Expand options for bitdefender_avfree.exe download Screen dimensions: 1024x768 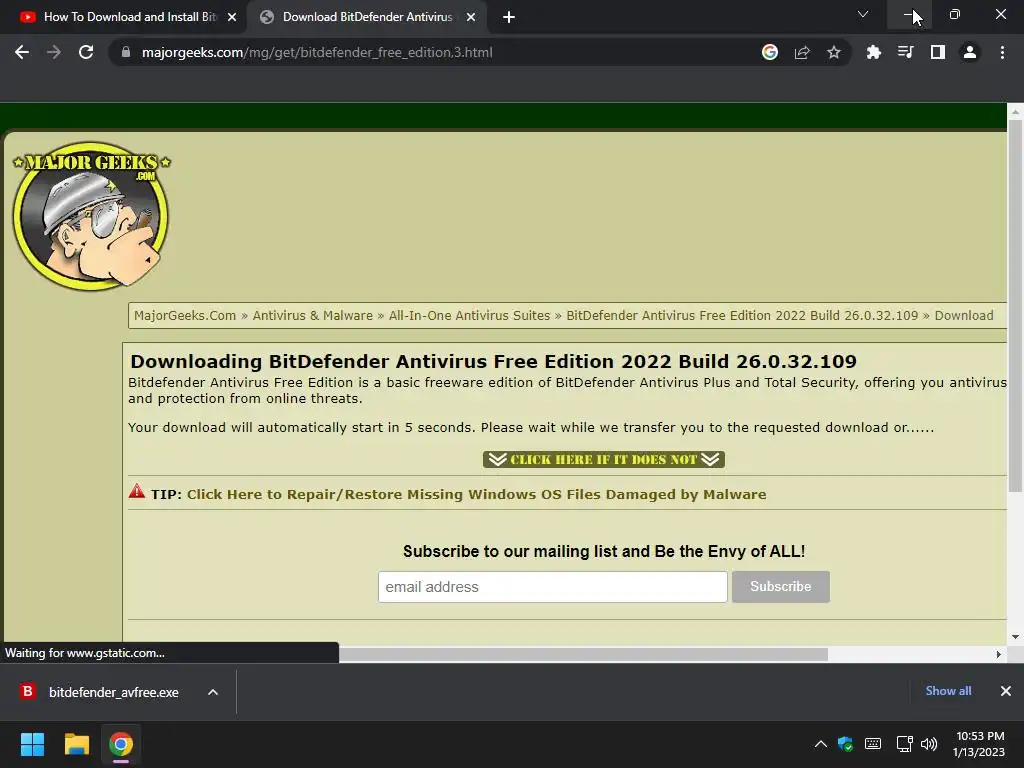[x=213, y=692]
